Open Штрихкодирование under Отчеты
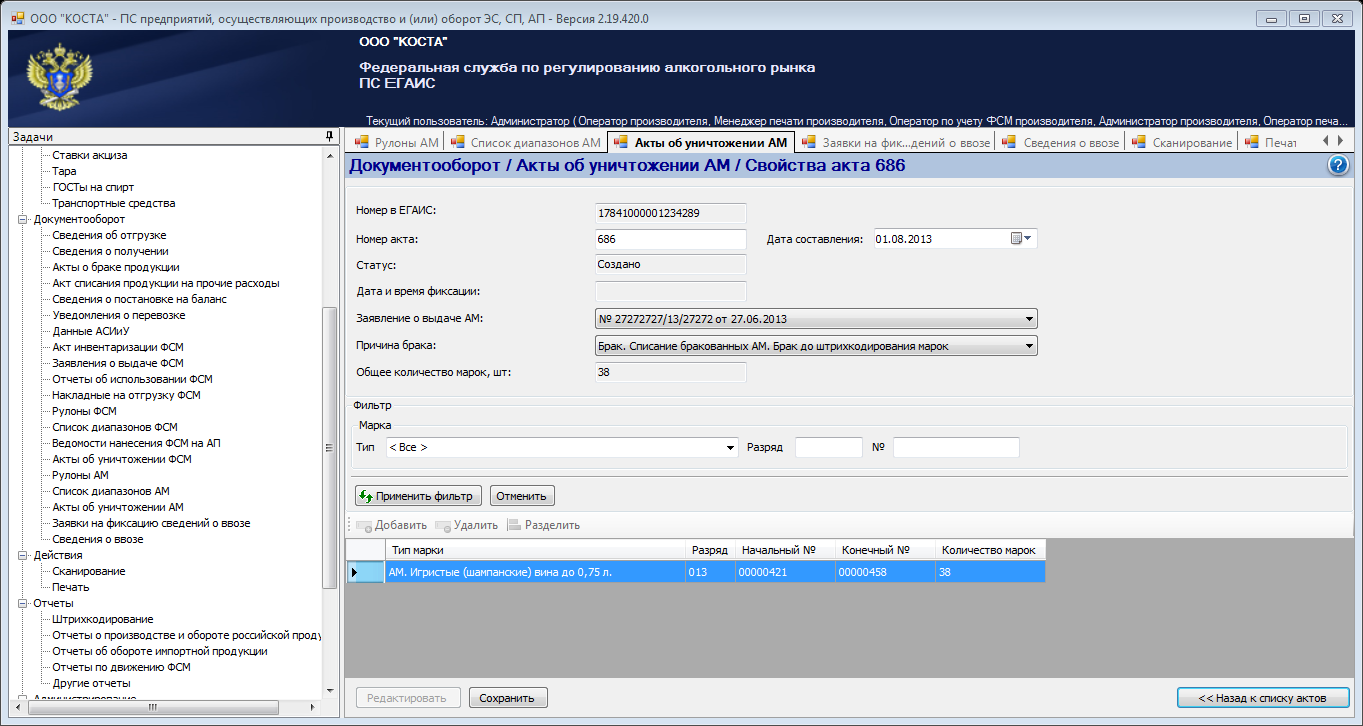Viewport: 1363px width, 726px height. pos(103,619)
